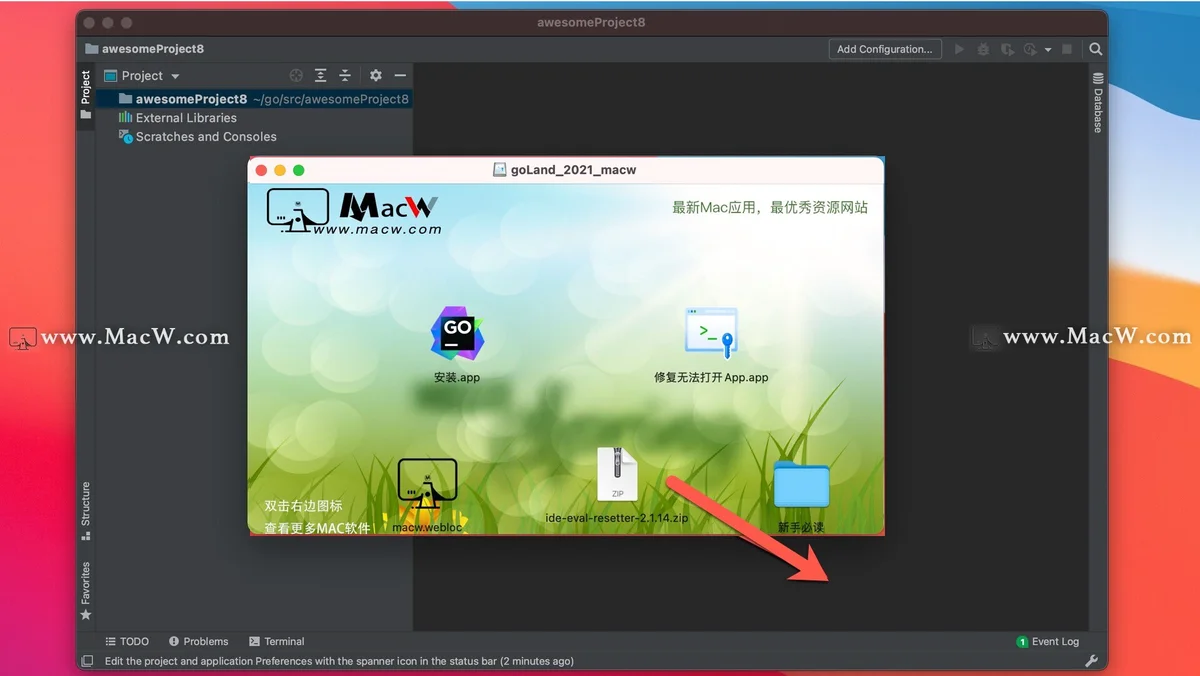Open the TODO tool window tab
Image resolution: width=1200 pixels, height=676 pixels.
127,642
